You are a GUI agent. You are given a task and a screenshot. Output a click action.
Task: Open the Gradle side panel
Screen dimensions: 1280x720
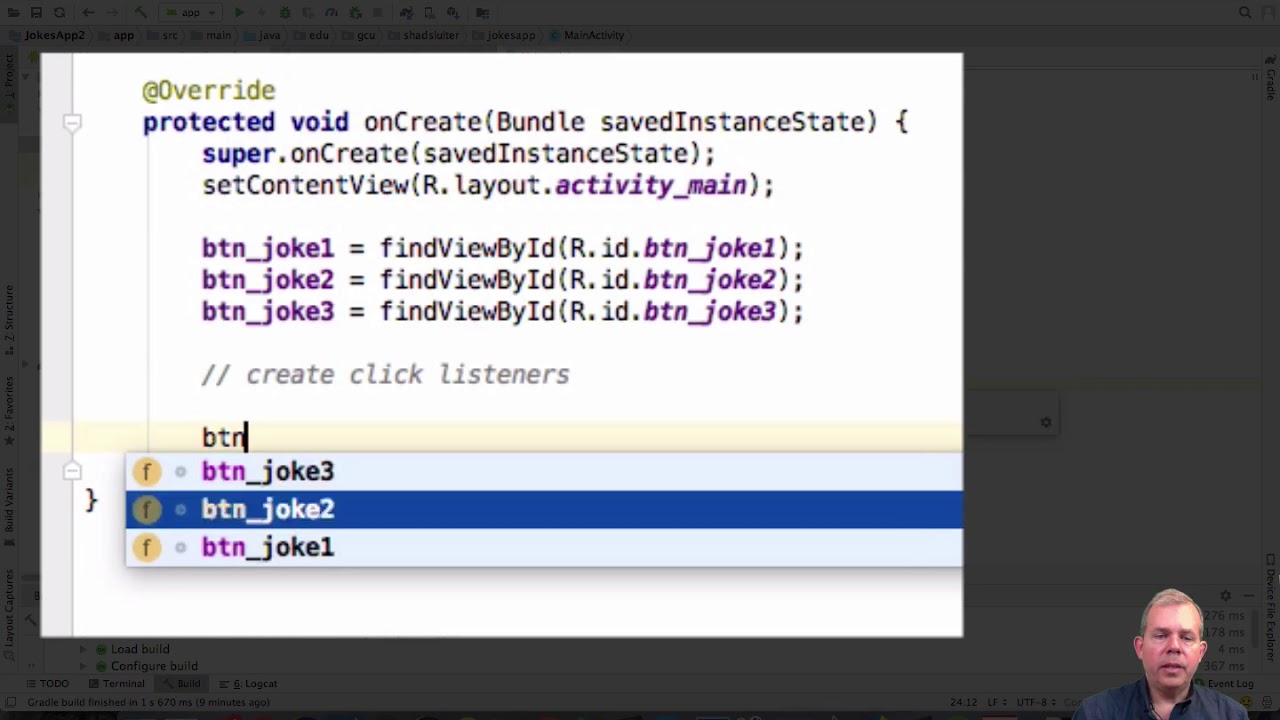tap(1271, 84)
